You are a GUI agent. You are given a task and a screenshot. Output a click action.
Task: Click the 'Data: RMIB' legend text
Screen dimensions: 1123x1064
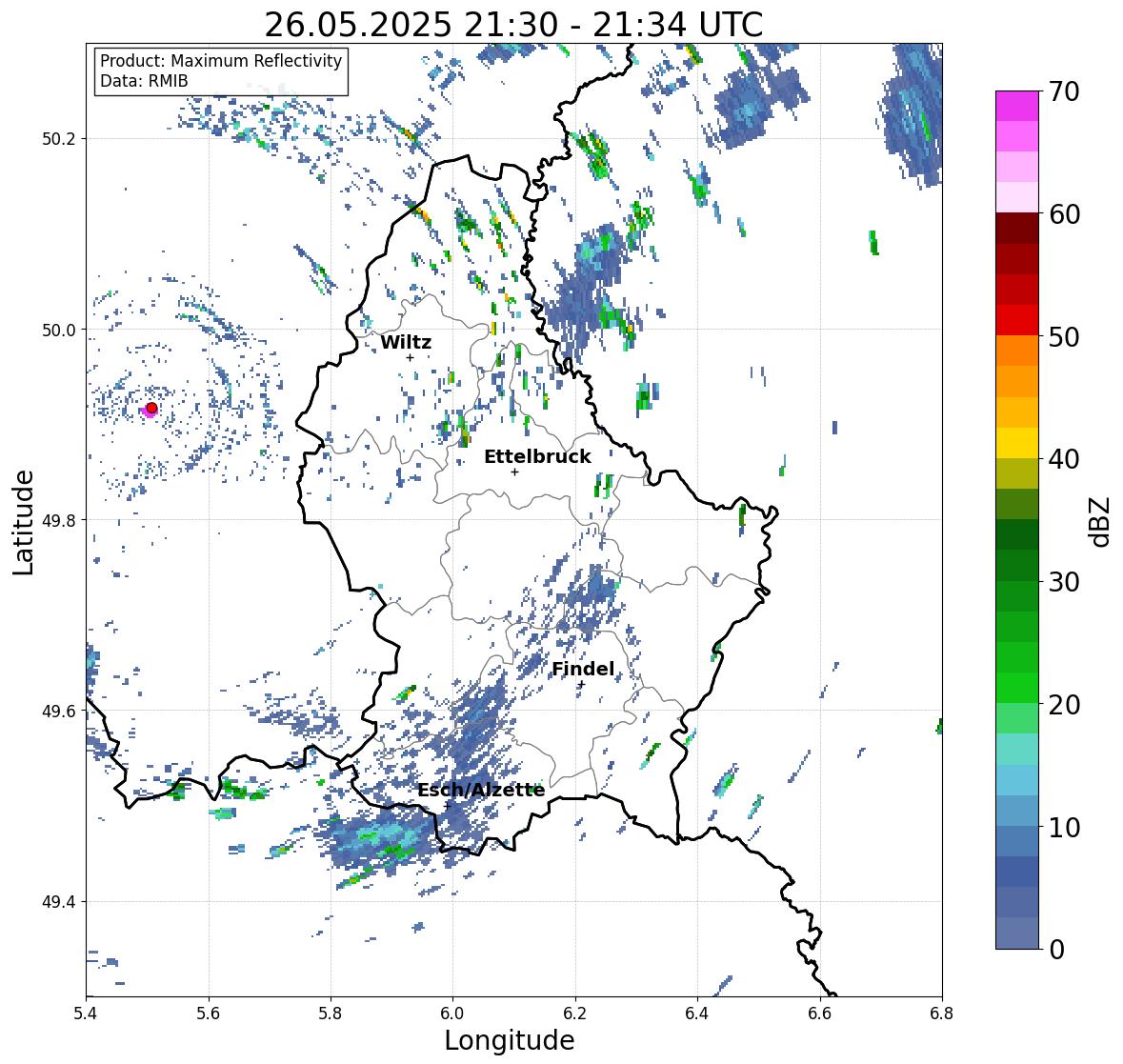click(x=144, y=81)
